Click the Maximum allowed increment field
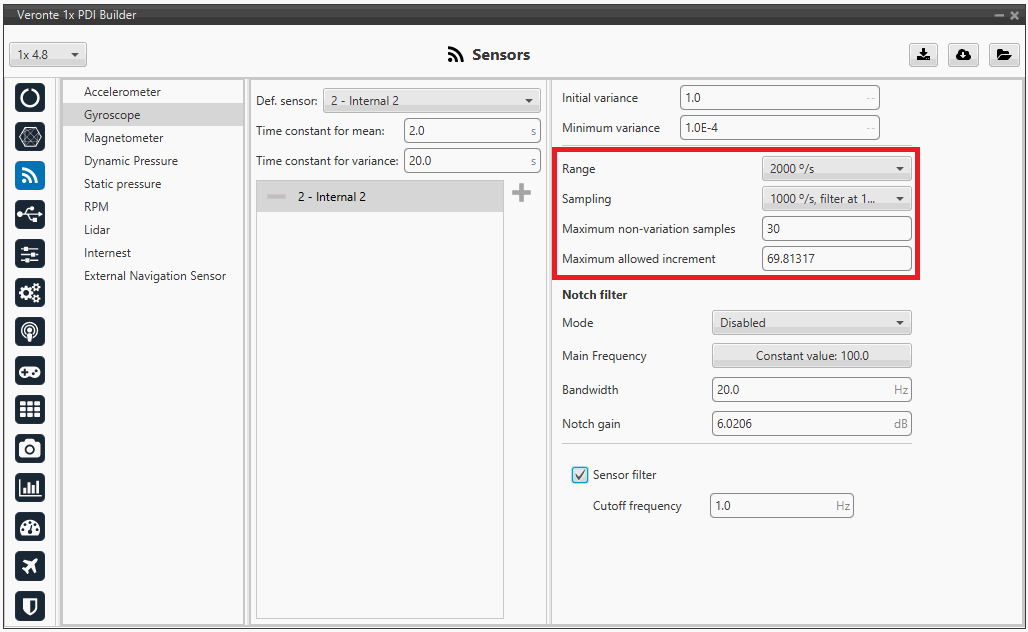Viewport: 1028px width, 632px height. click(836, 259)
